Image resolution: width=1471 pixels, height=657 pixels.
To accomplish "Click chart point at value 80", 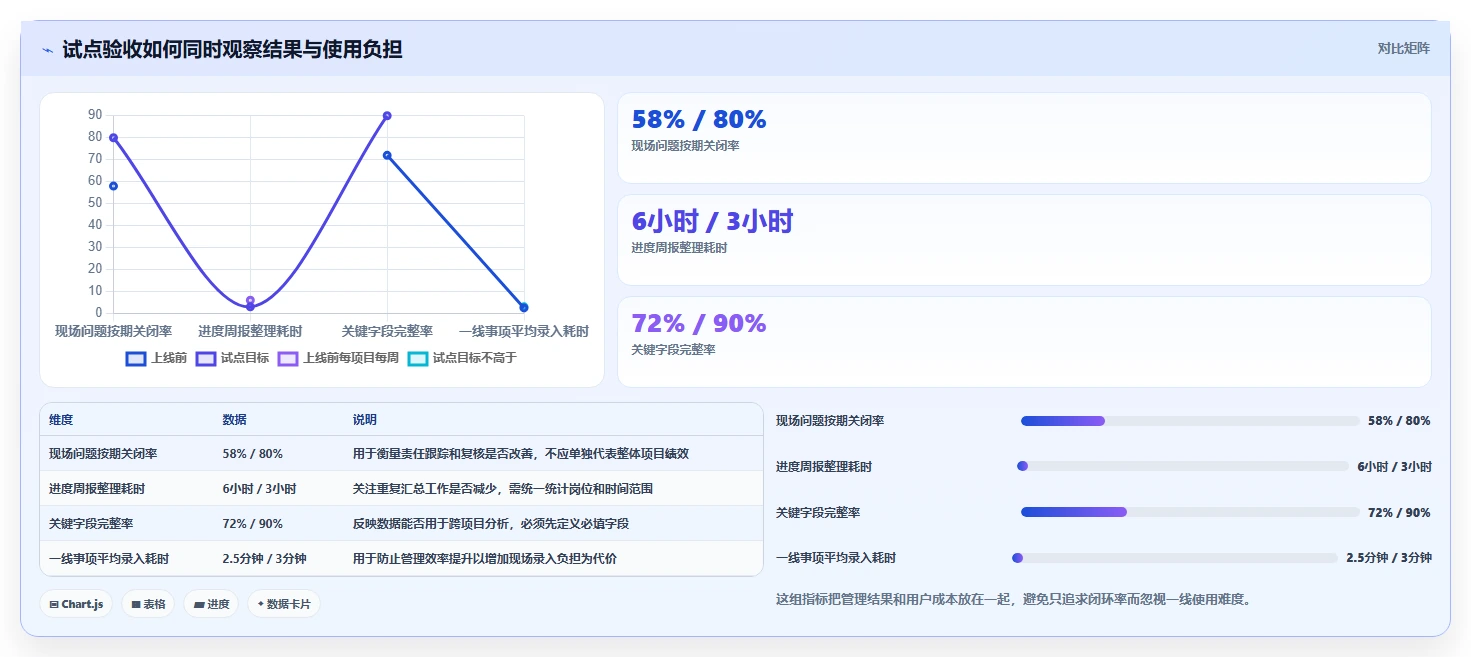I will click(113, 137).
